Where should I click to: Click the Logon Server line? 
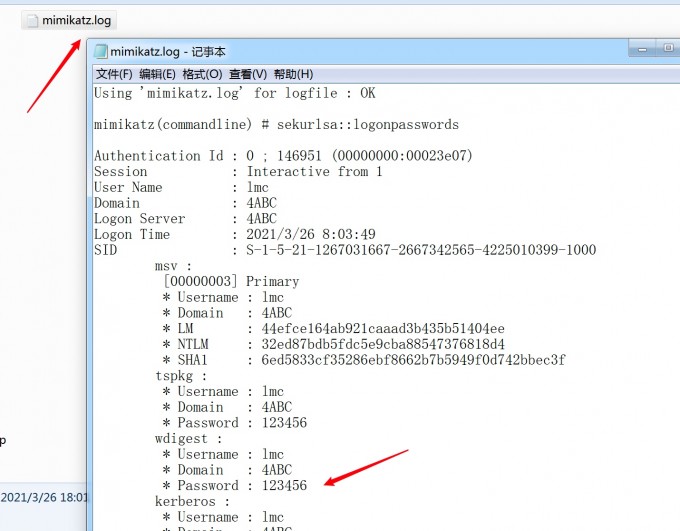(185, 219)
